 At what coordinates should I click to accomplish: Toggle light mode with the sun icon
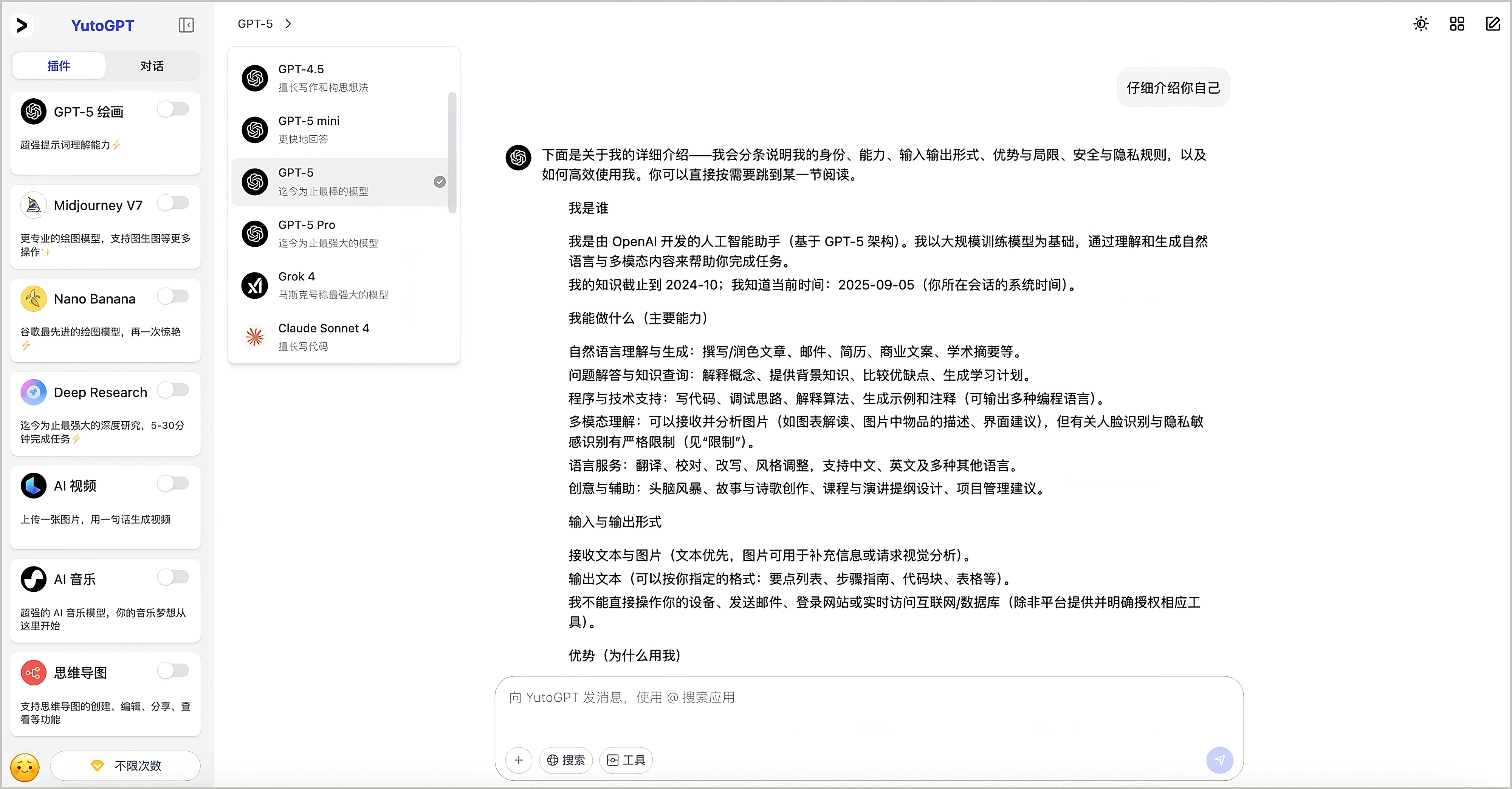[x=1421, y=24]
